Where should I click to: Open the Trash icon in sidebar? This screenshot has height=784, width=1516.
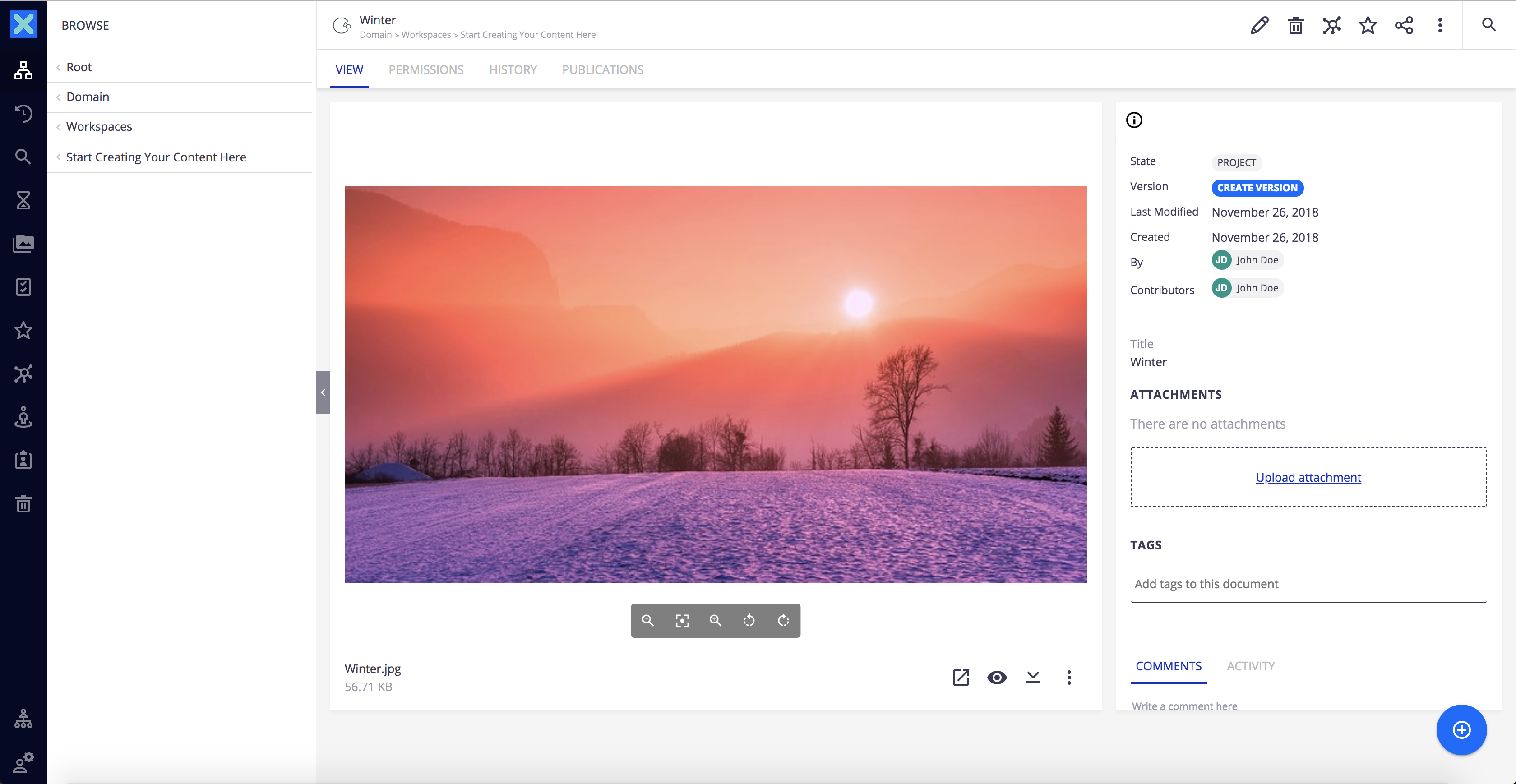pos(23,504)
